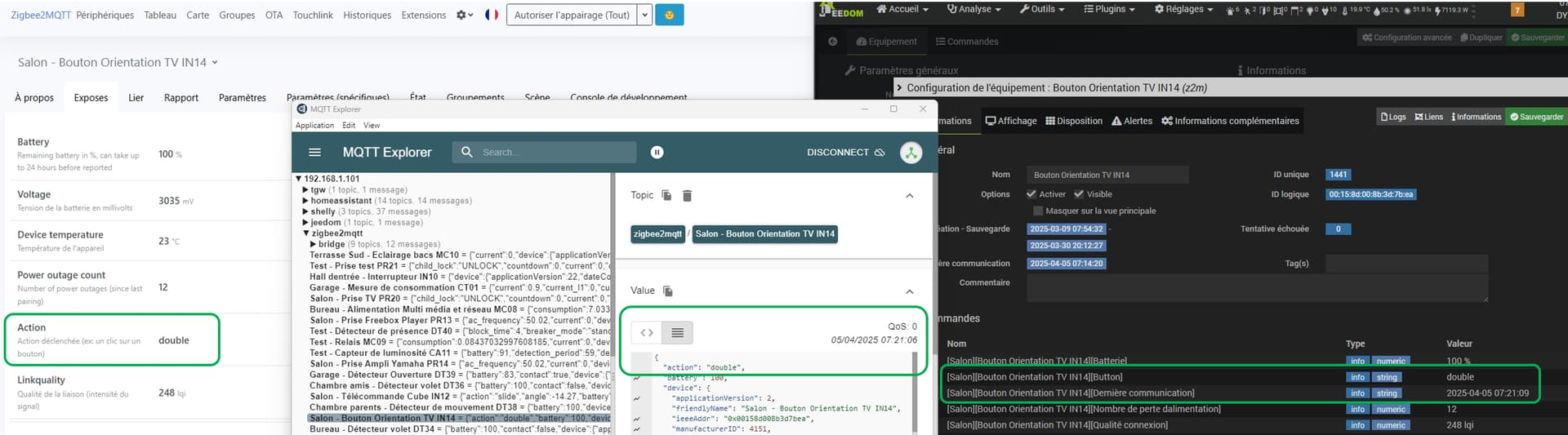Viewport: 1568px width, 435px height.
Task: Expand the homeassistant topic node
Action: (305, 201)
